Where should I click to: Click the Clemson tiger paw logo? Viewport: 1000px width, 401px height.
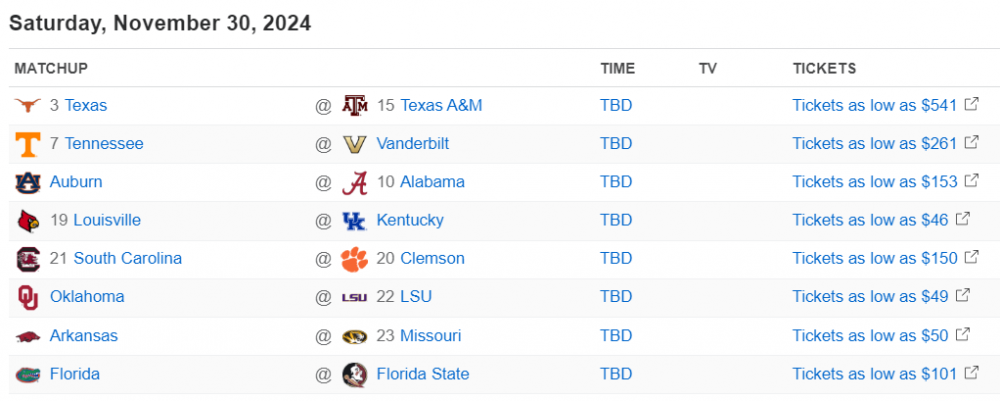[354, 259]
